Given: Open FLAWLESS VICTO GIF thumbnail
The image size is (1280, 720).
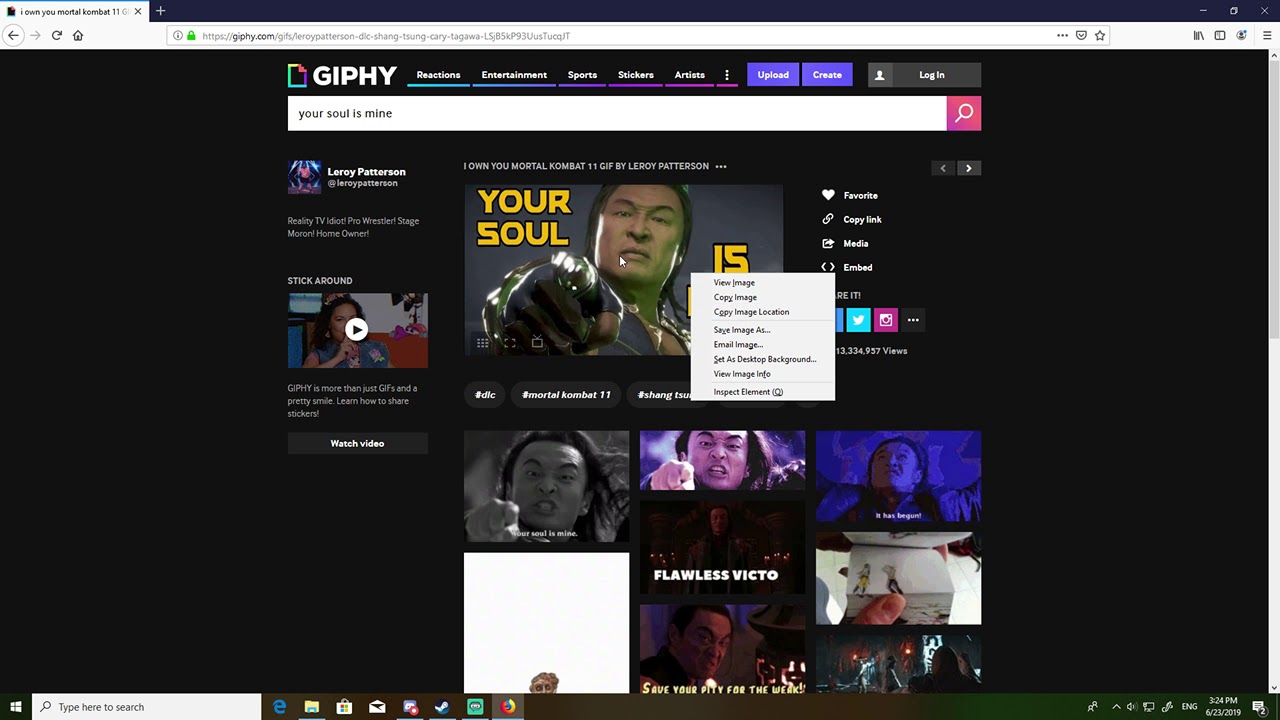Looking at the screenshot, I should (x=722, y=548).
